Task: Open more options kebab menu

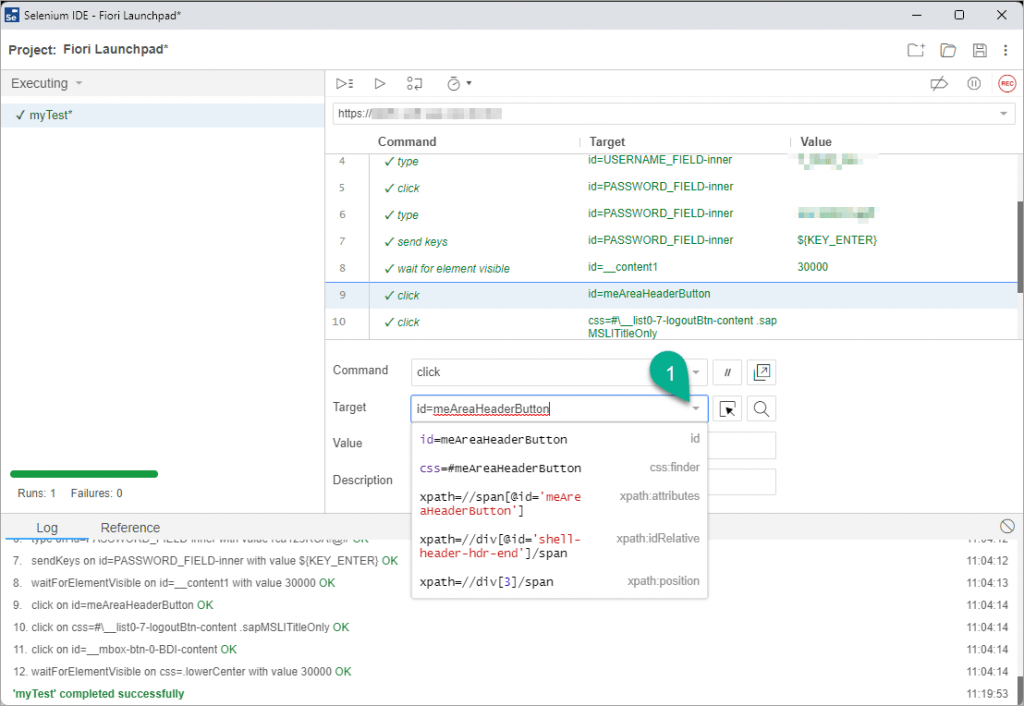Action: pyautogui.click(x=1006, y=50)
